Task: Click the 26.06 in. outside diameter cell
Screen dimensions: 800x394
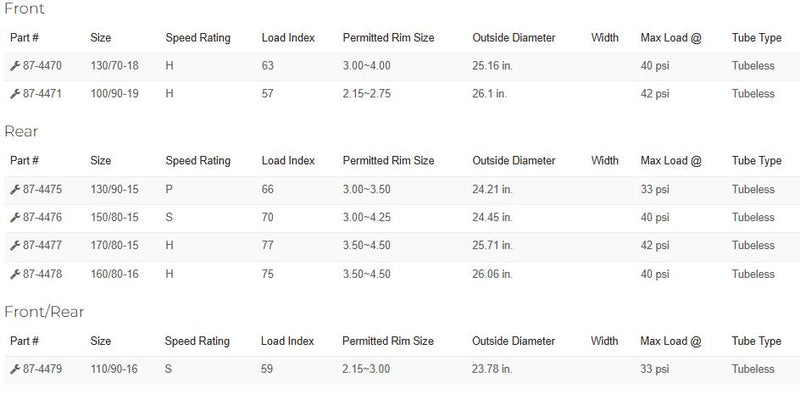Action: click(x=492, y=274)
